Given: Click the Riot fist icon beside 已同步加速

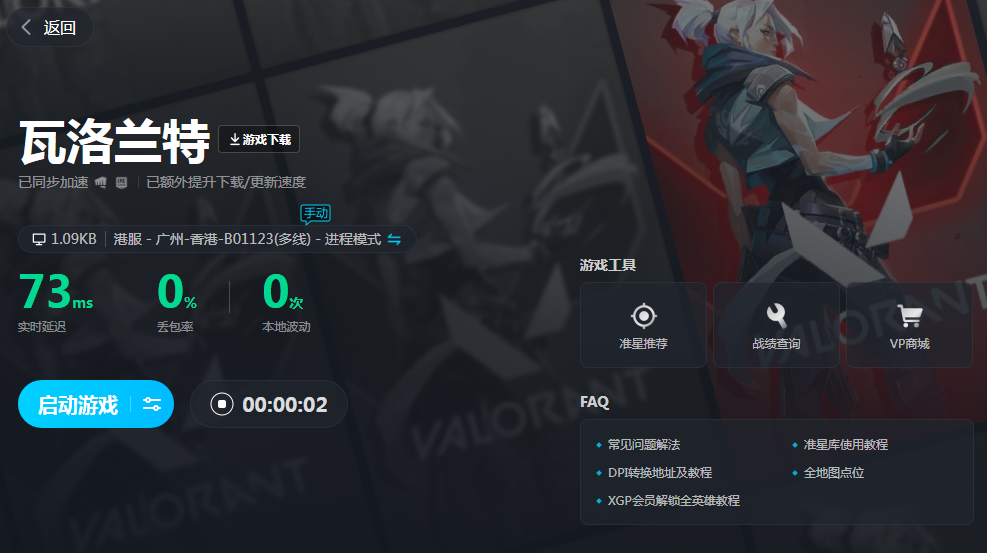Looking at the screenshot, I should tap(101, 182).
